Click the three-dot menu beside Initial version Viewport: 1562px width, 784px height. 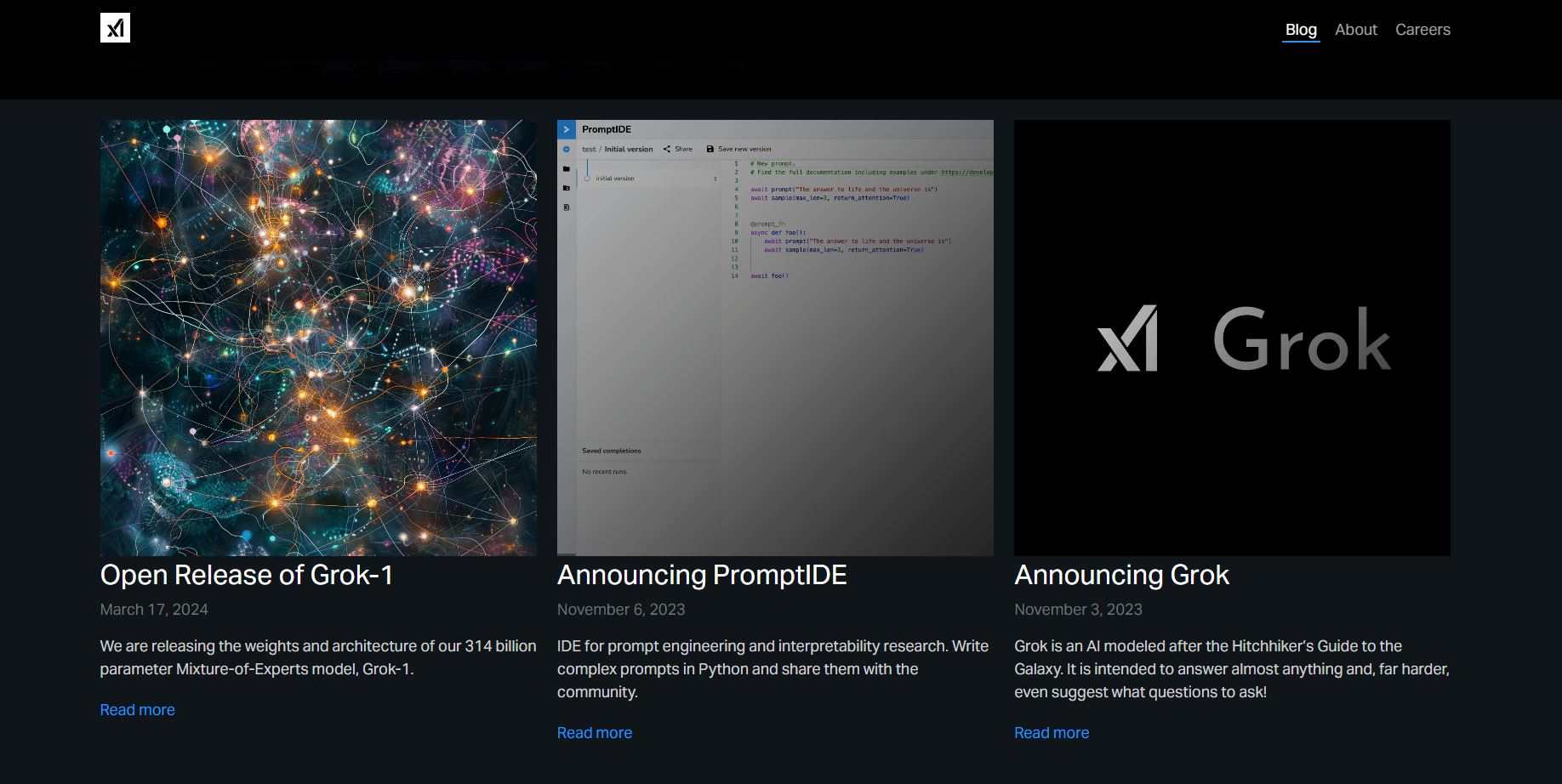click(715, 179)
